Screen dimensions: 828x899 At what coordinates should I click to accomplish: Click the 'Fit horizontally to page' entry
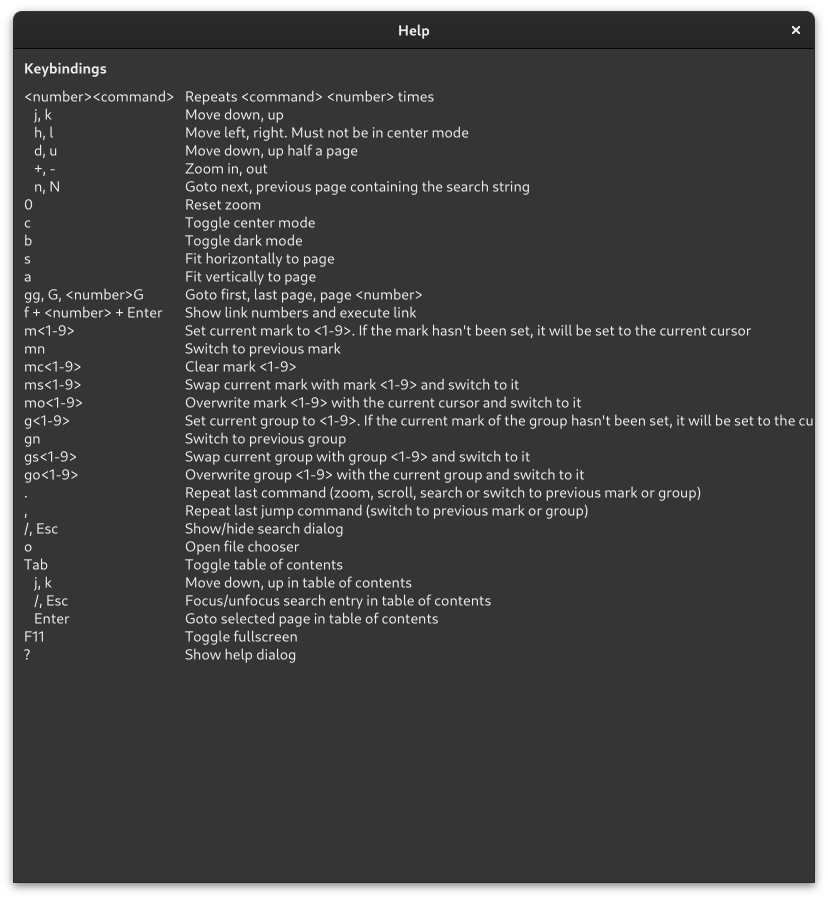click(x=260, y=259)
